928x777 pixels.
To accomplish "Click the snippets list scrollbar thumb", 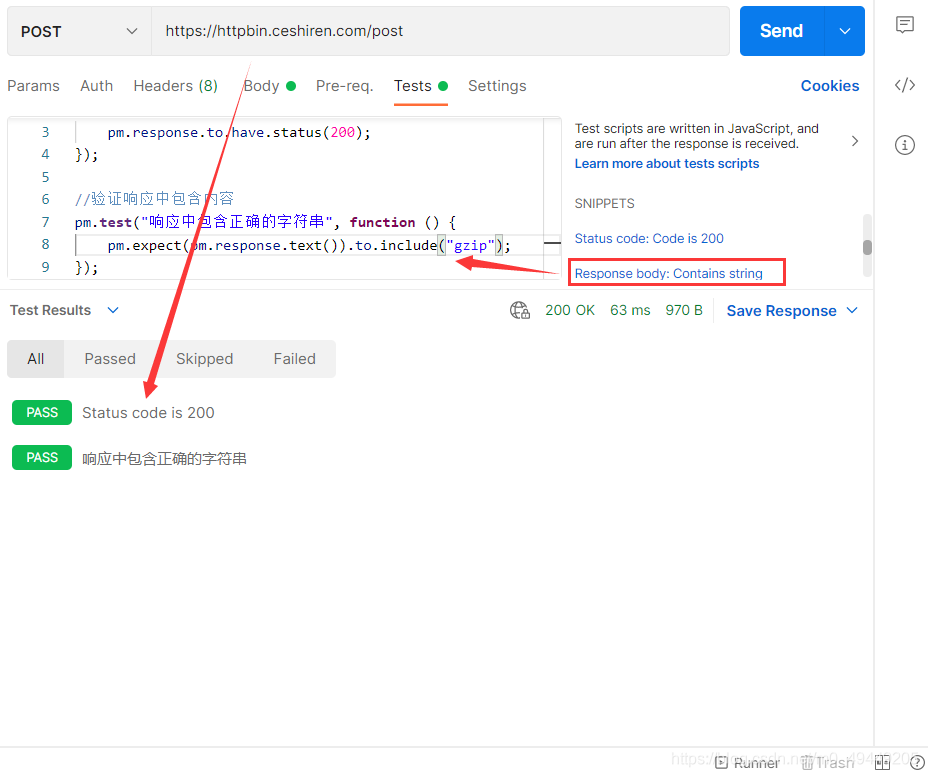I will pos(867,247).
